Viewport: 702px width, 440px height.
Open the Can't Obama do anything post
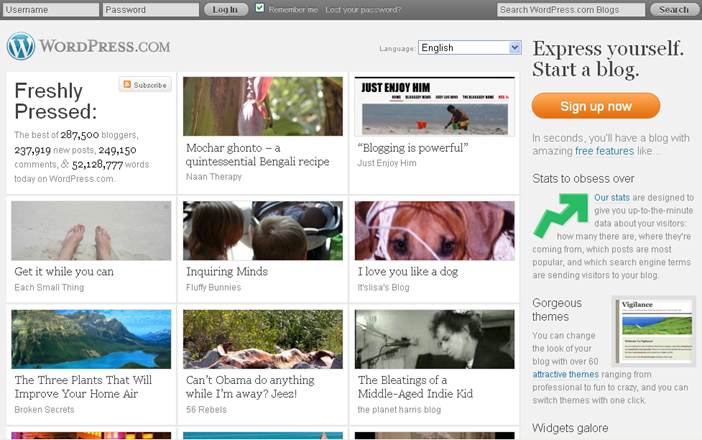tap(250, 387)
